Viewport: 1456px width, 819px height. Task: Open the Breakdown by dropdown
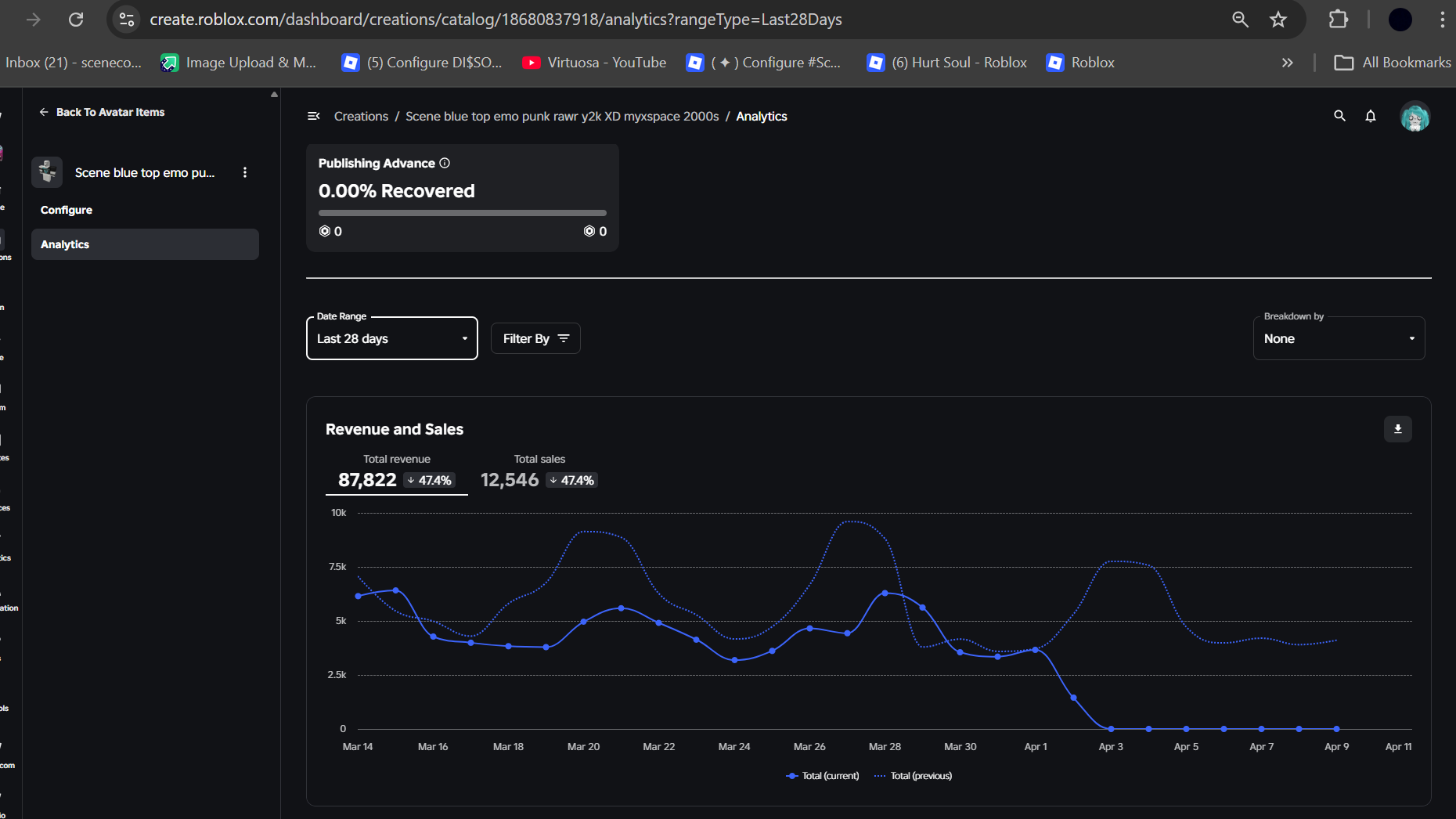pos(1339,338)
